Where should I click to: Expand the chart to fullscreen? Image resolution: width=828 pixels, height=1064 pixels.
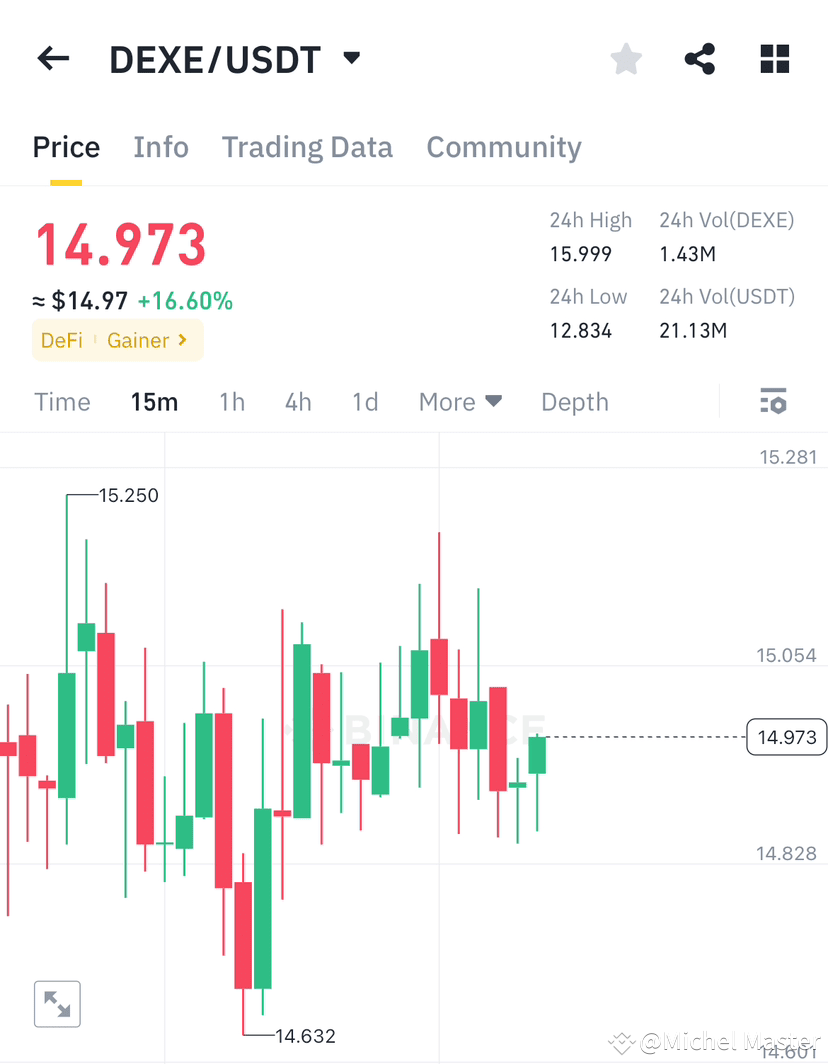pyautogui.click(x=57, y=1004)
